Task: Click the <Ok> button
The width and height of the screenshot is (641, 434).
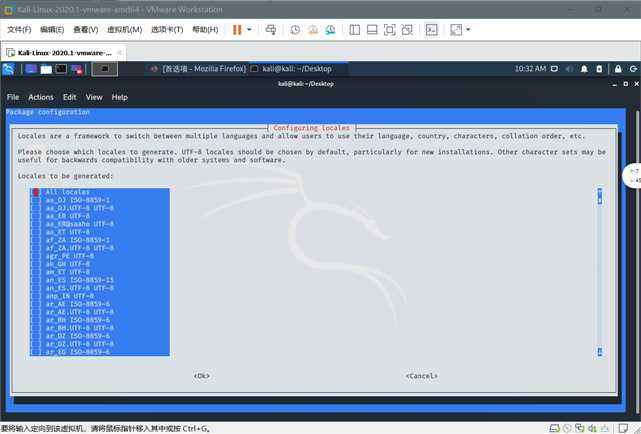Action: pos(202,376)
